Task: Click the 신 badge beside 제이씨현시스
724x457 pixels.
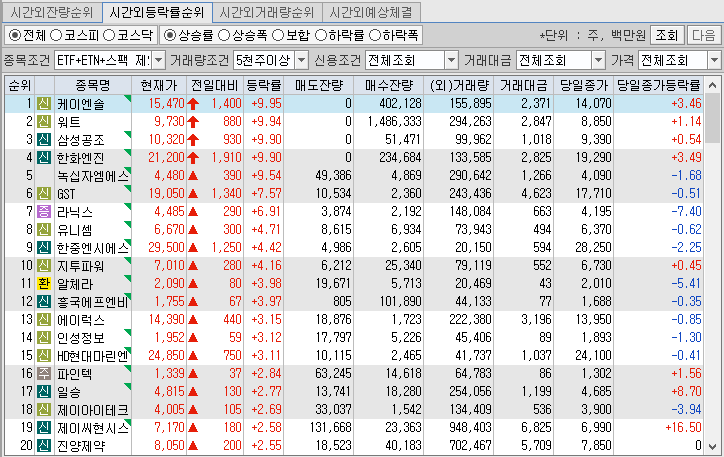Action: coord(44,427)
